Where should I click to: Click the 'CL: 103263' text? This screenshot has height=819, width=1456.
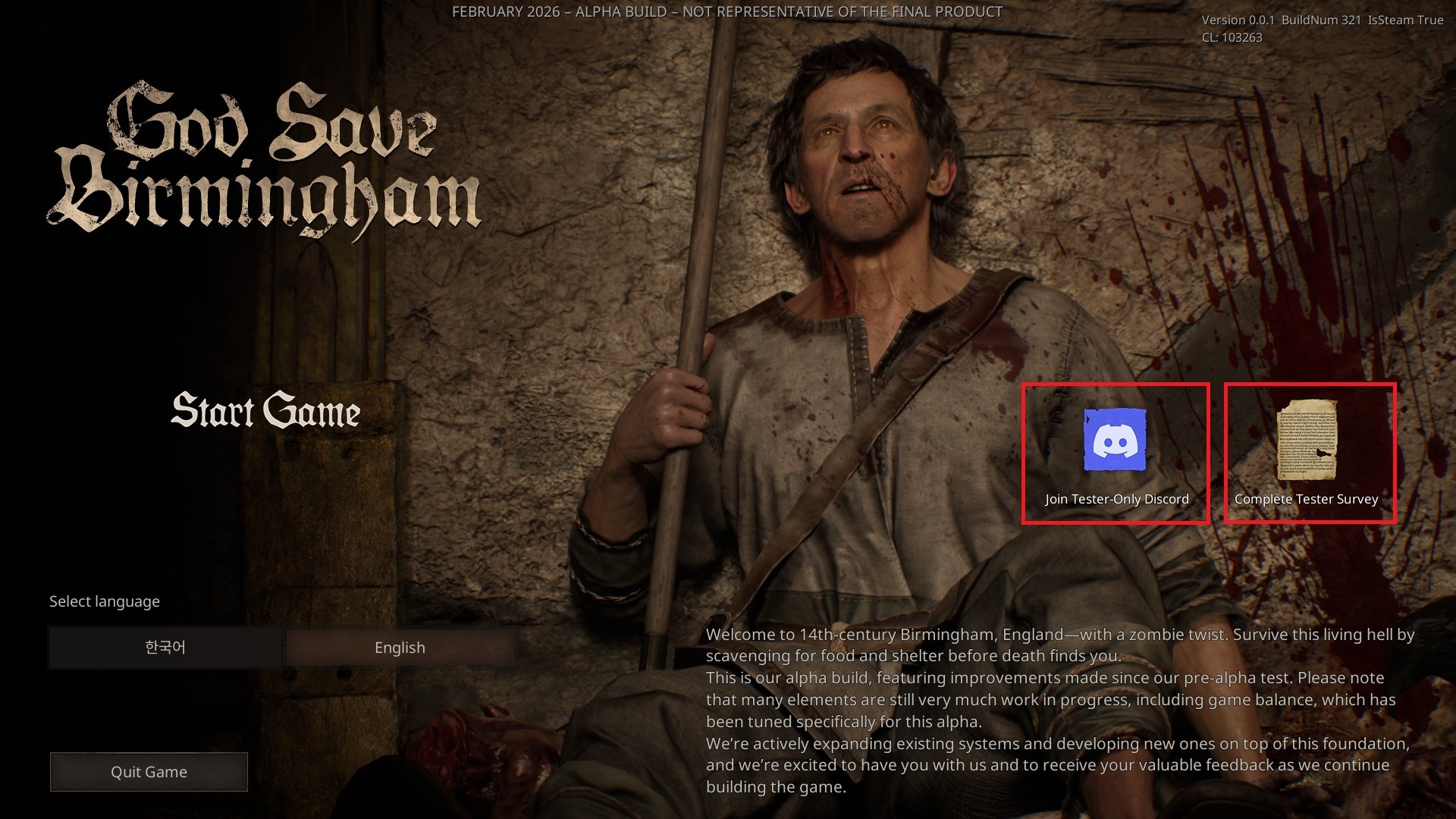[x=1232, y=37]
